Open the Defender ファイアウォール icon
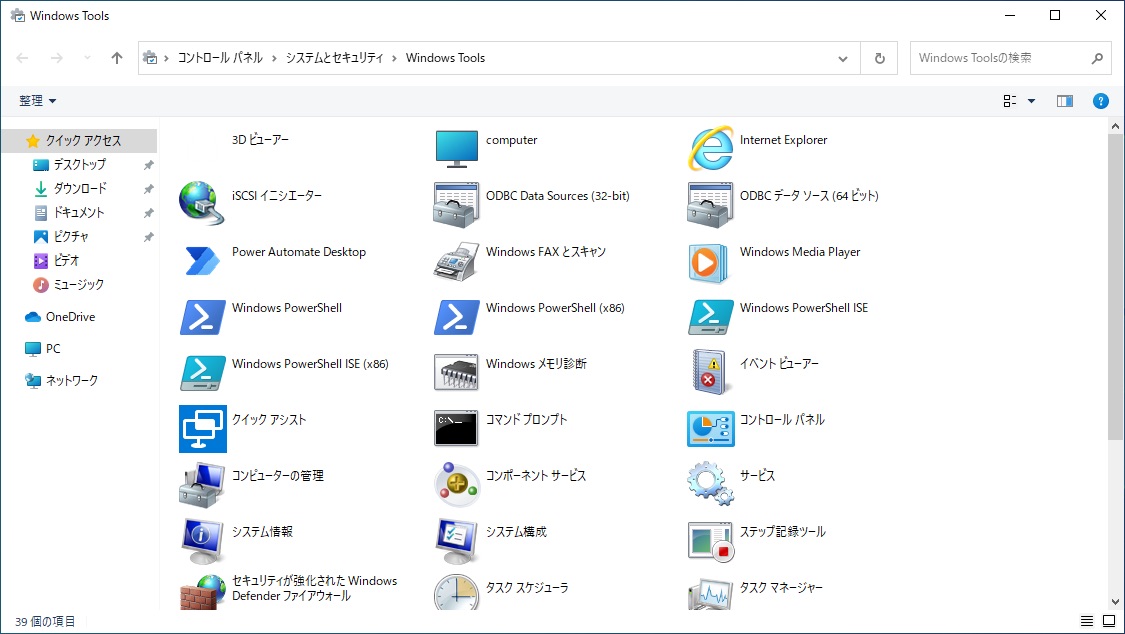 (x=202, y=592)
